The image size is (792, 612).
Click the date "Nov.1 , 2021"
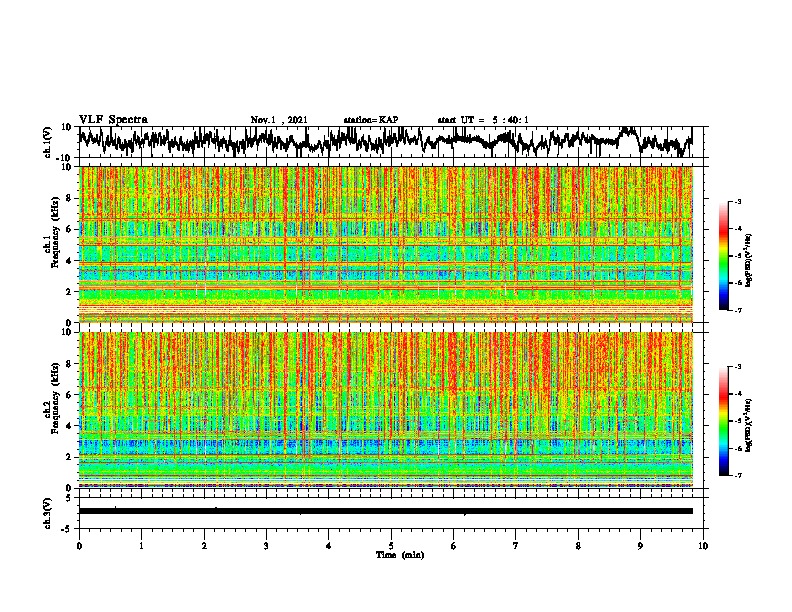click(279, 120)
